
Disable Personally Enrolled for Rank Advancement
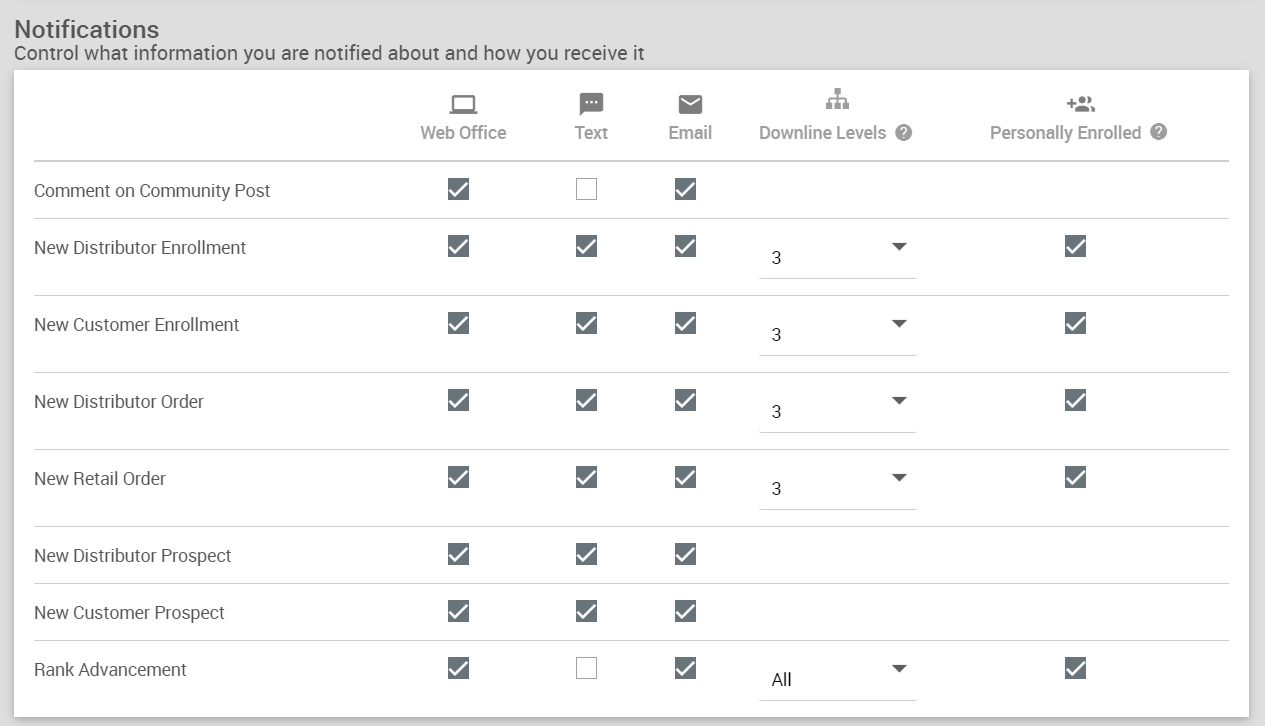pos(1075,668)
